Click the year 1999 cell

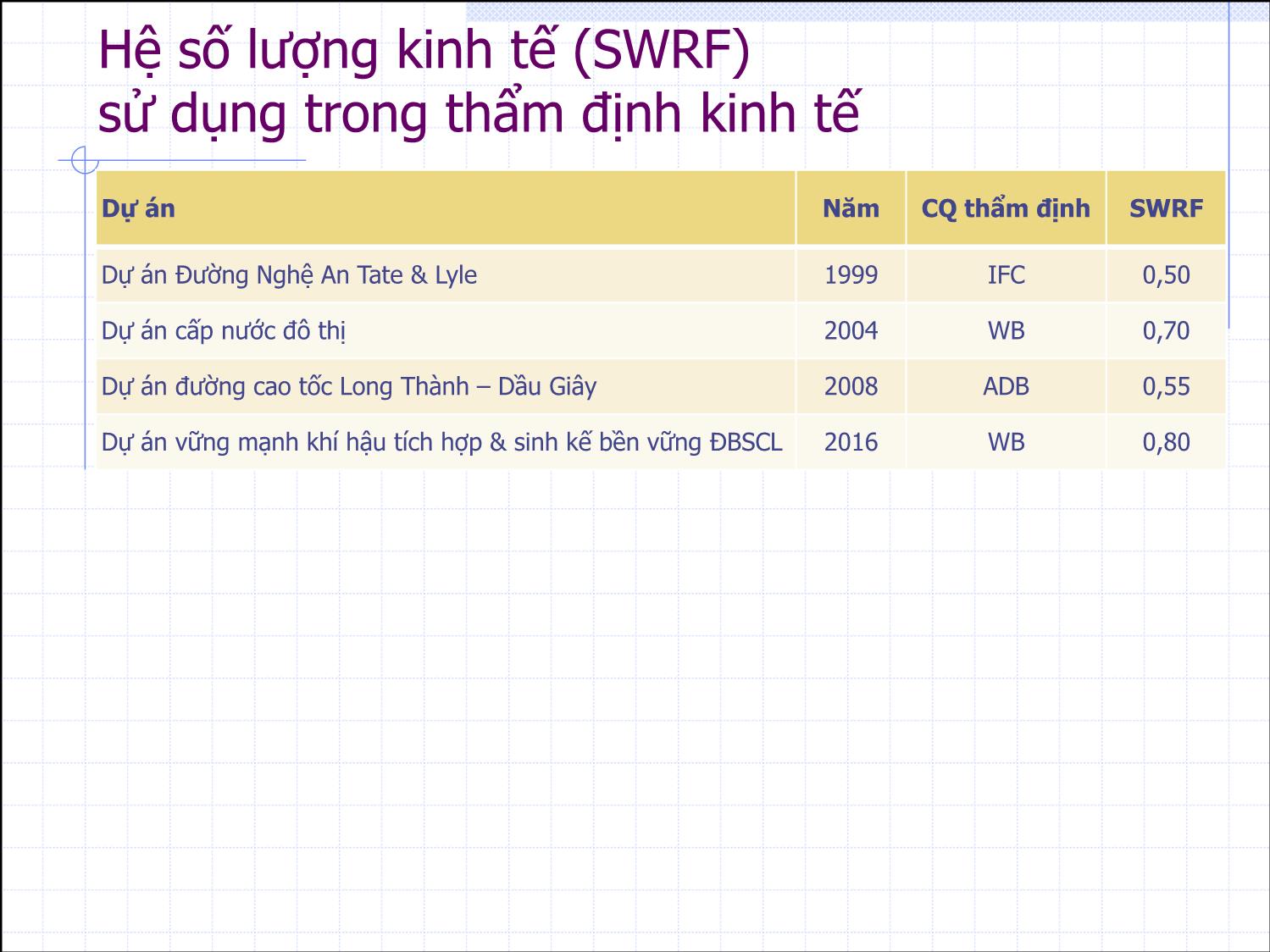click(x=851, y=274)
